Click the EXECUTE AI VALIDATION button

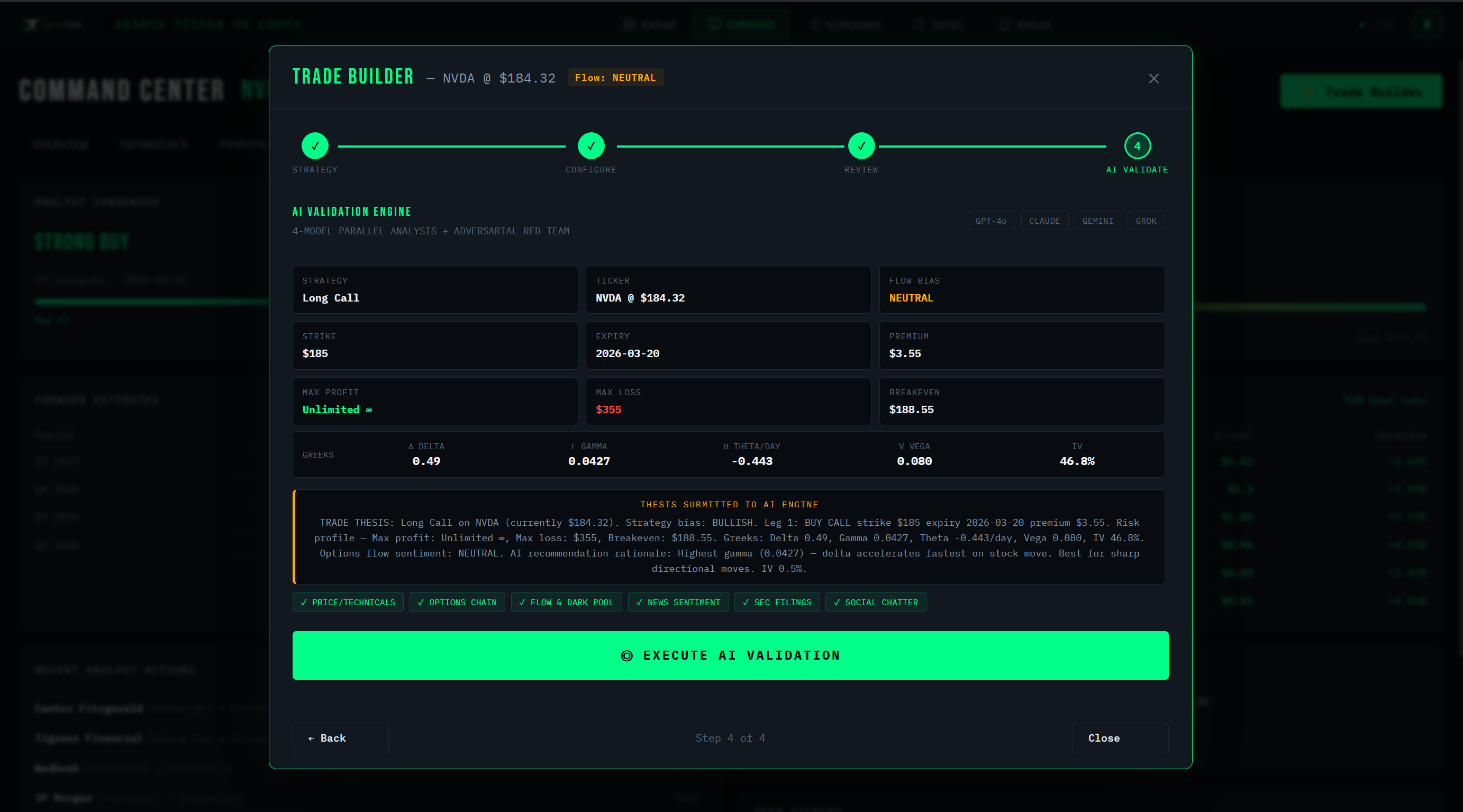[x=730, y=656]
